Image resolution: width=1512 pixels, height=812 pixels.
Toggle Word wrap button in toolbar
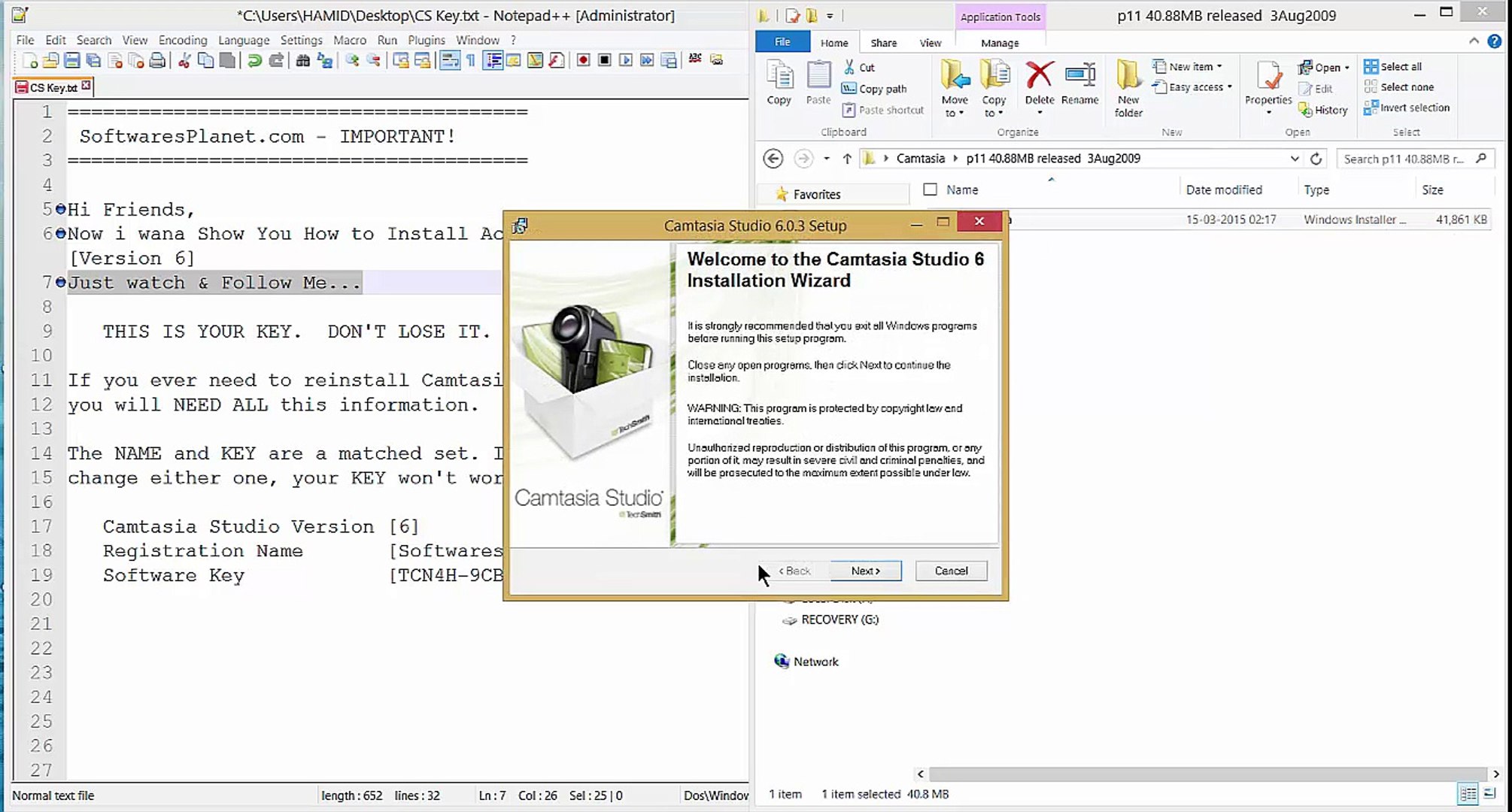pyautogui.click(x=450, y=61)
